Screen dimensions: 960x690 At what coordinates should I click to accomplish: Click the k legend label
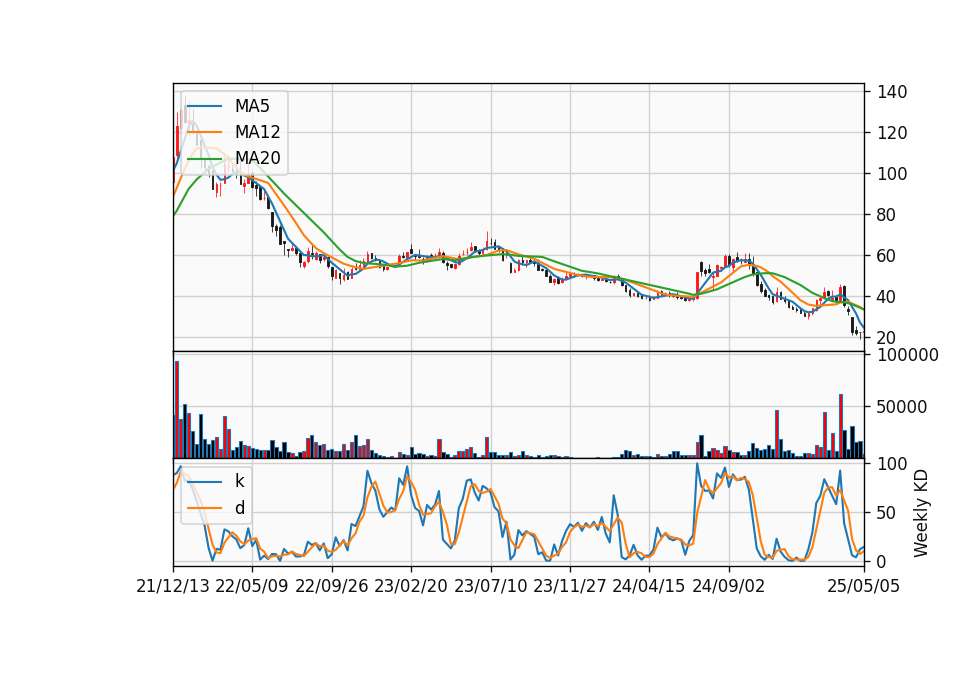pos(239,481)
